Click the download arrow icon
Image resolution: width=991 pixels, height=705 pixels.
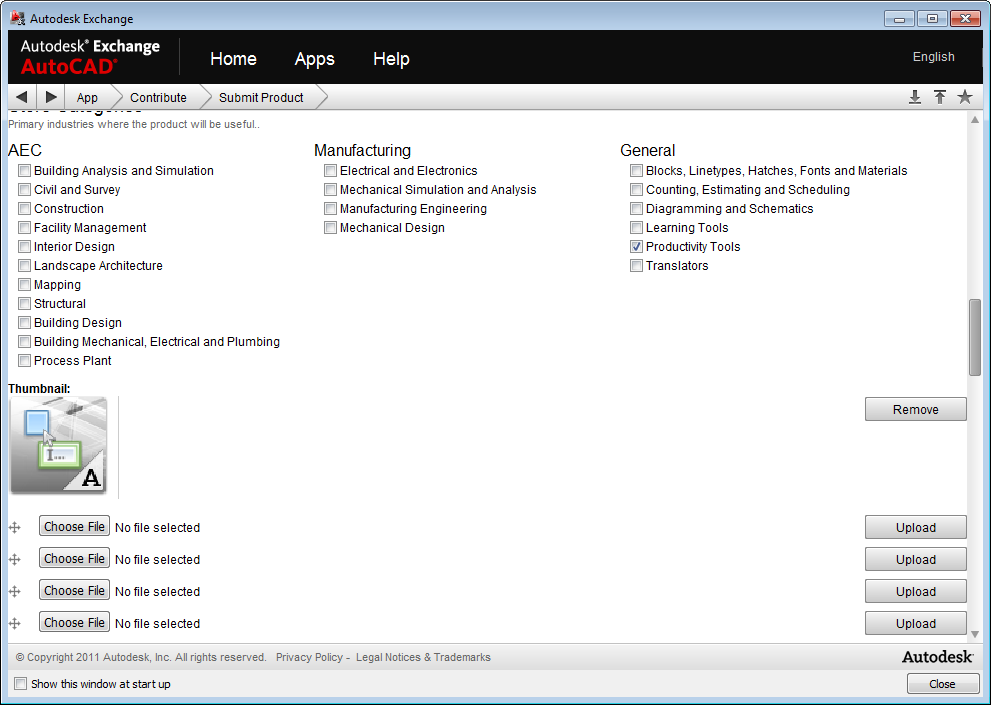coord(914,97)
